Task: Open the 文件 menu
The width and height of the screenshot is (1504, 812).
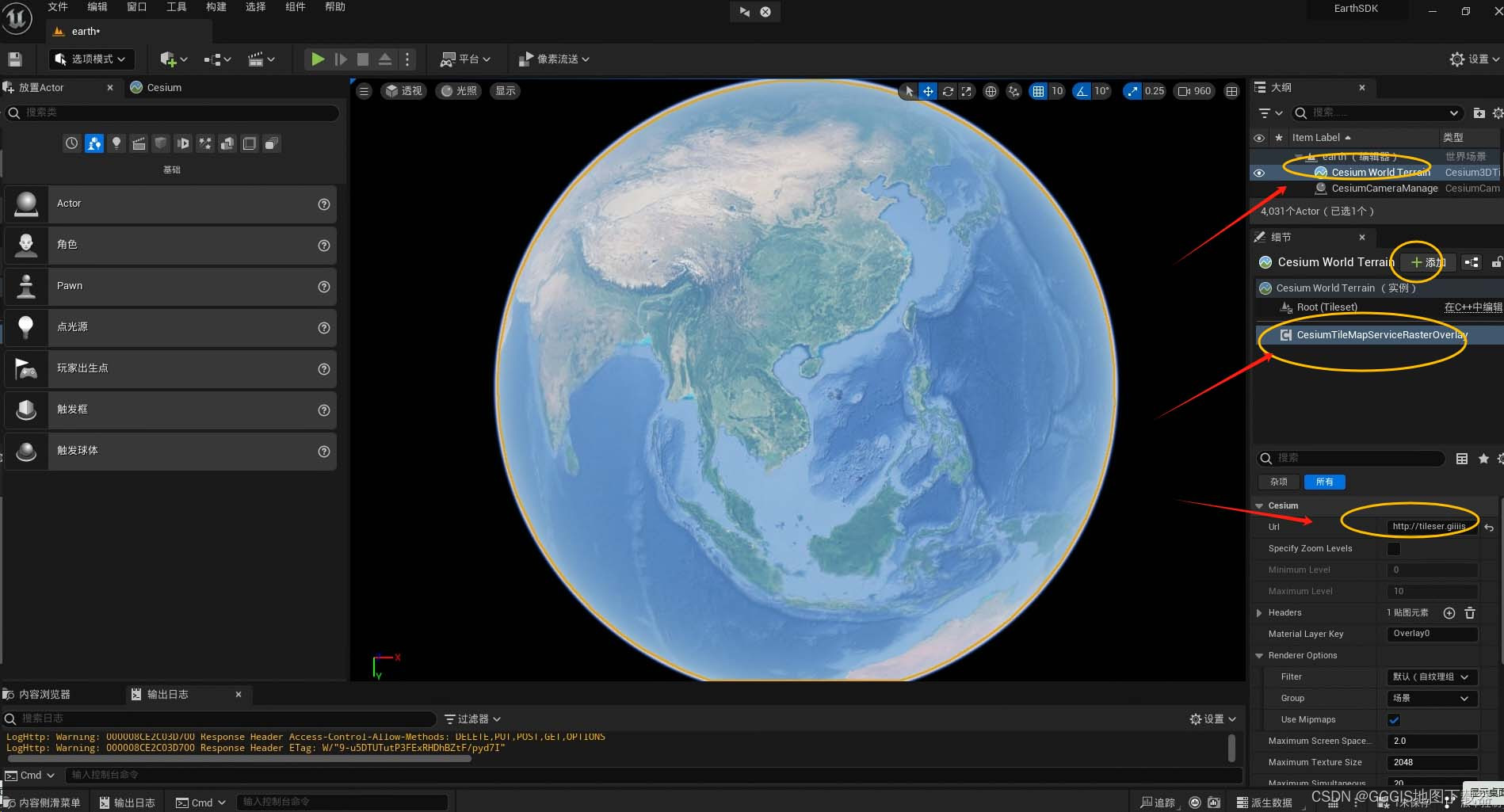Action: tap(58, 7)
